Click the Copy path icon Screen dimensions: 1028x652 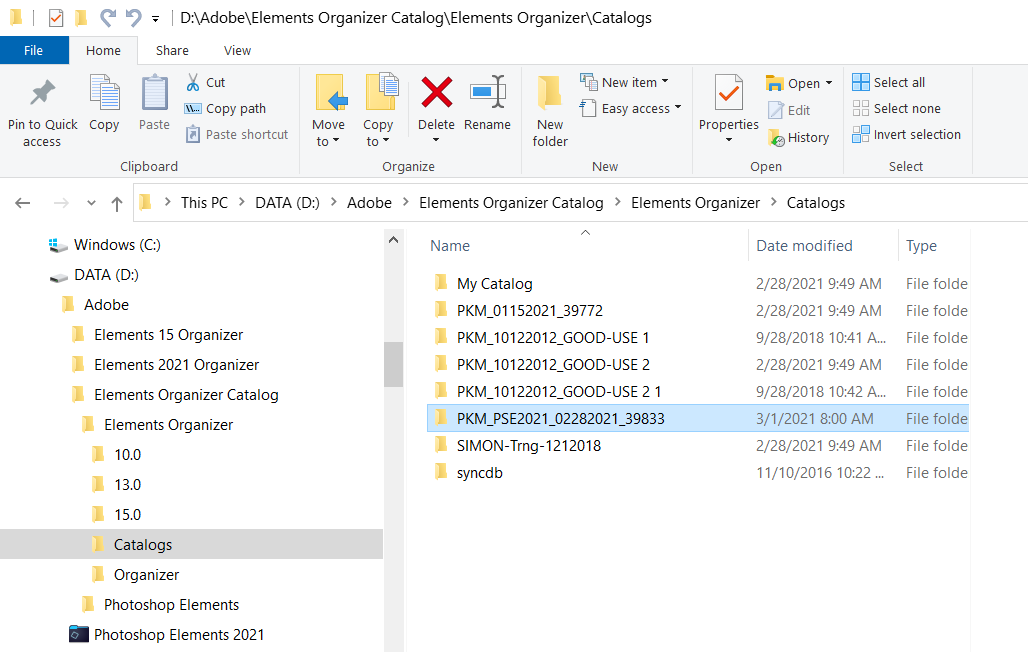194,108
